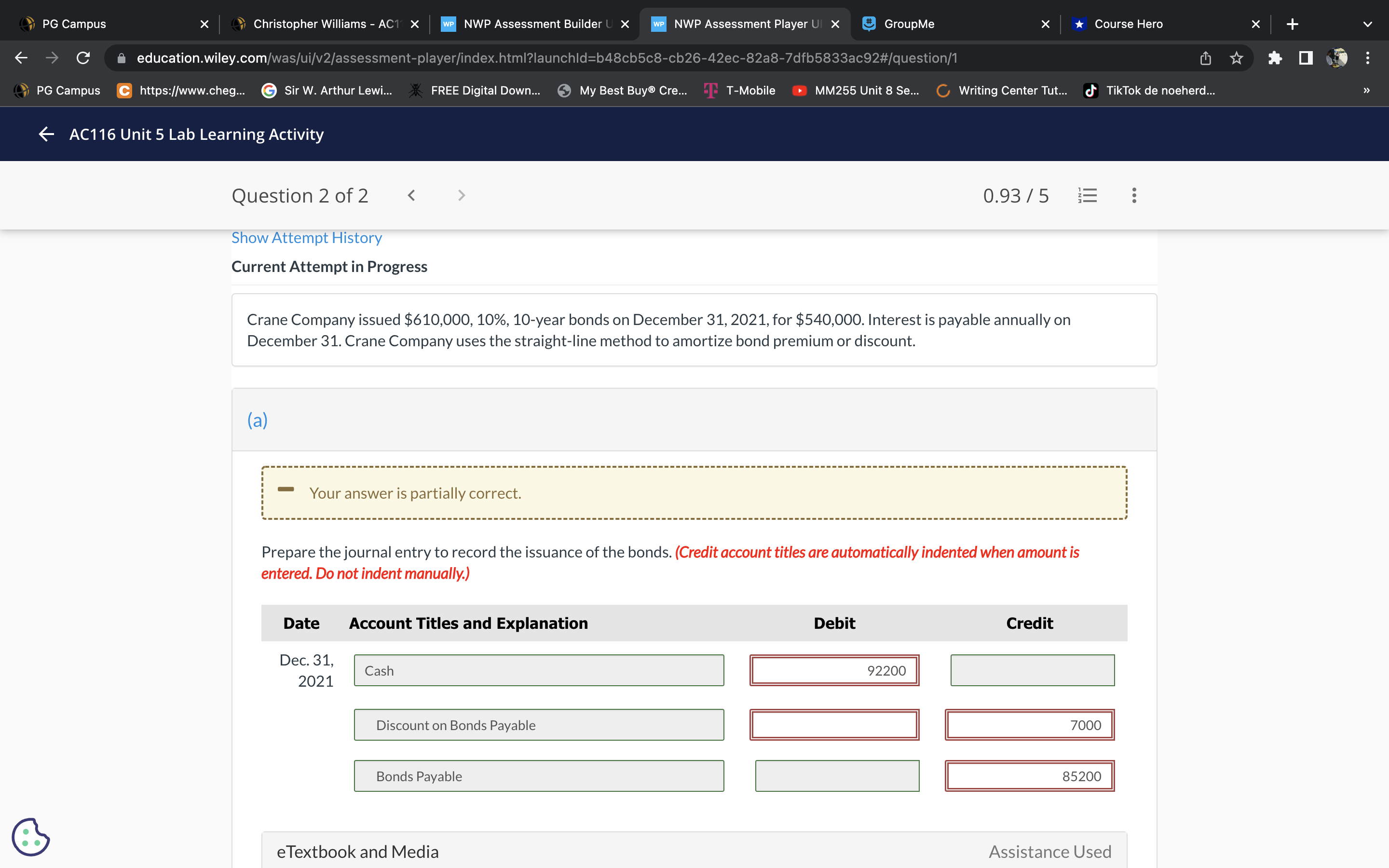The image size is (1389, 868).
Task: Click the cookie preferences icon
Action: tap(30, 837)
